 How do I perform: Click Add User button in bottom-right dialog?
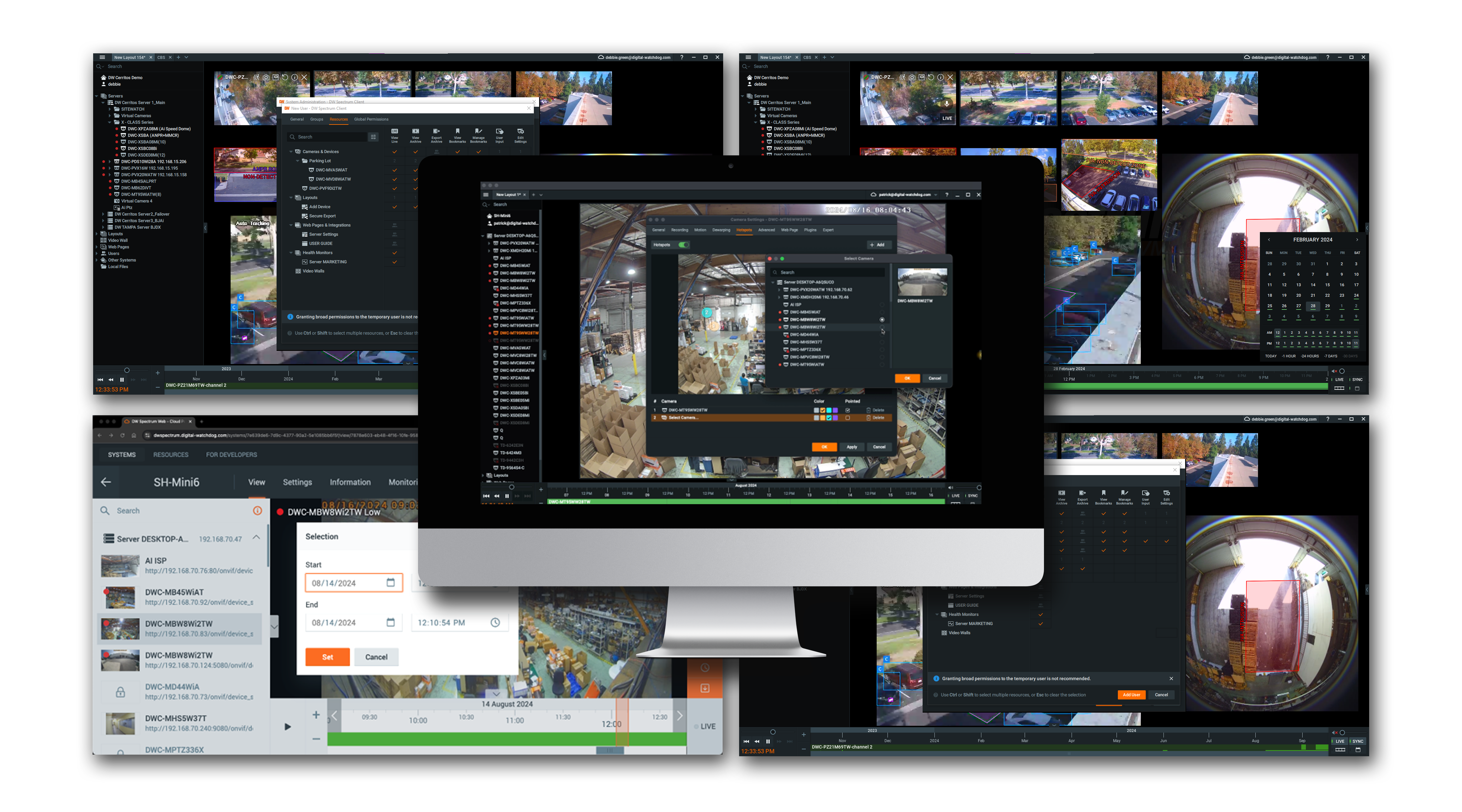coord(1131,695)
